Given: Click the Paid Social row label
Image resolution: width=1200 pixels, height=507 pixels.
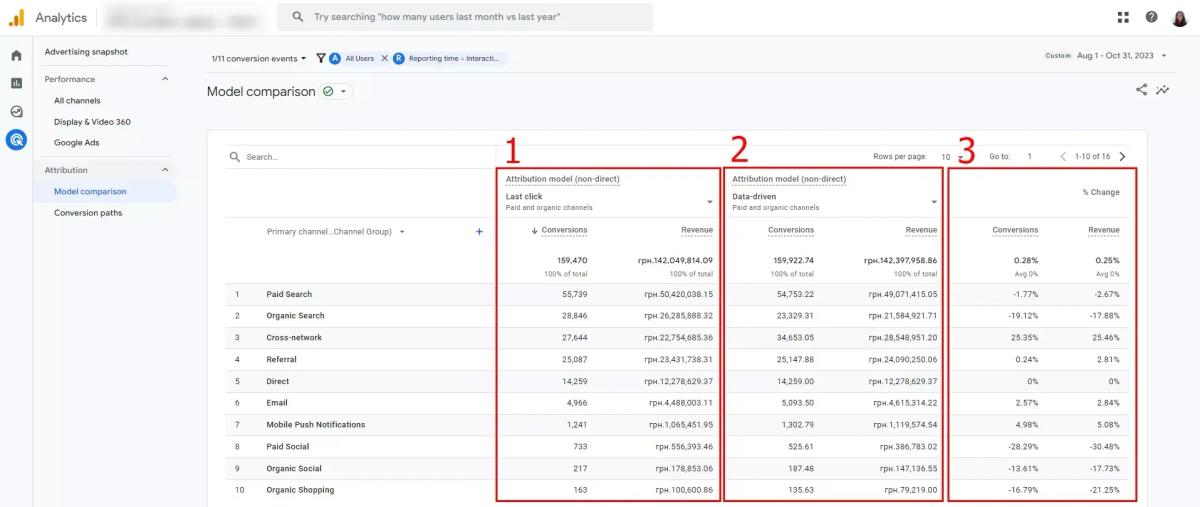Looking at the screenshot, I should point(287,447).
